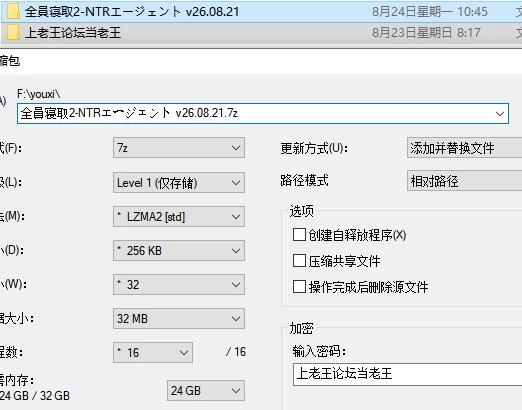Click the 加密 group label
Viewport: 522px width, 410px height.
[x=302, y=328]
